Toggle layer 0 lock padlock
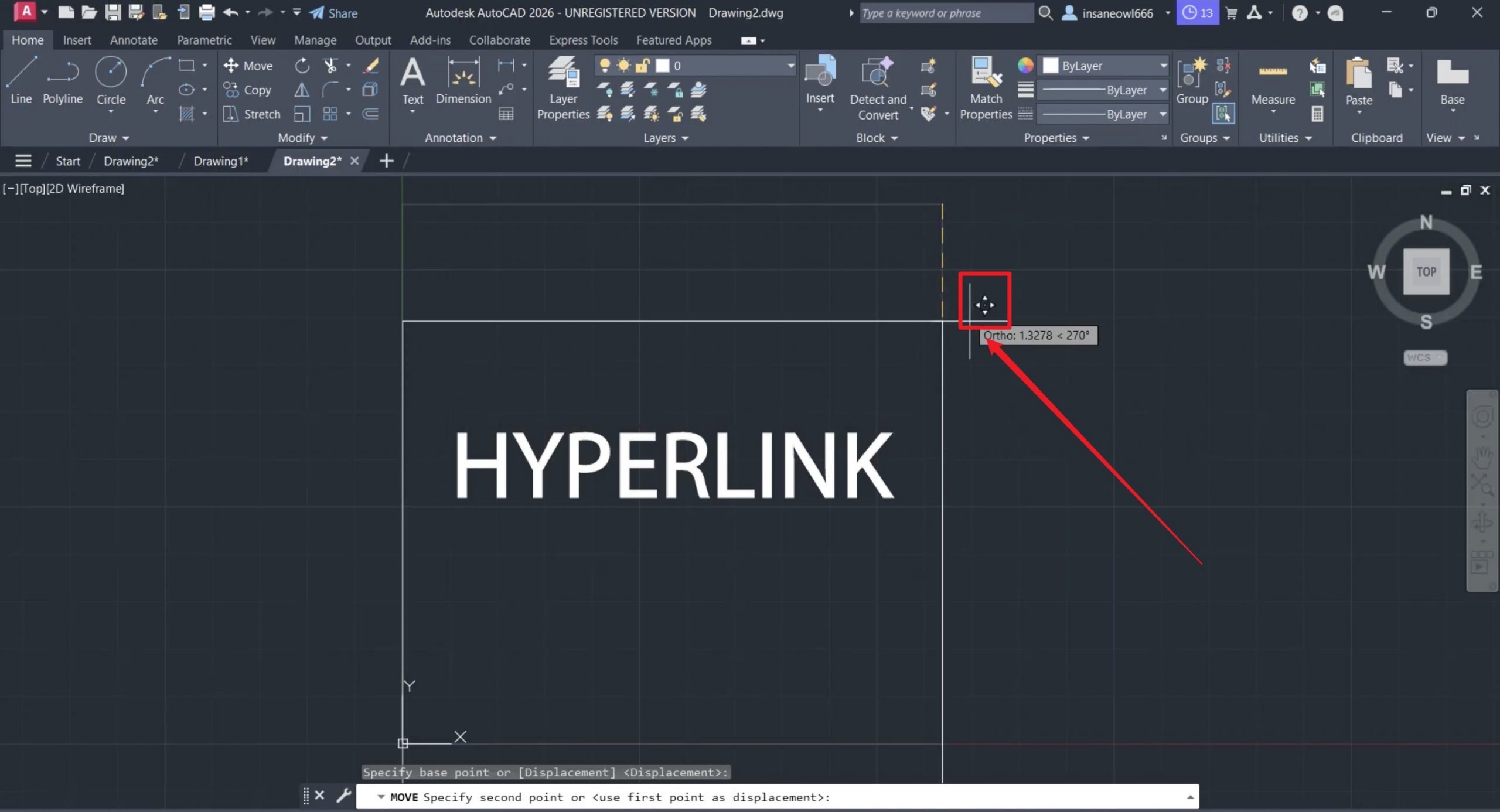Image resolution: width=1500 pixels, height=812 pixels. (643, 66)
